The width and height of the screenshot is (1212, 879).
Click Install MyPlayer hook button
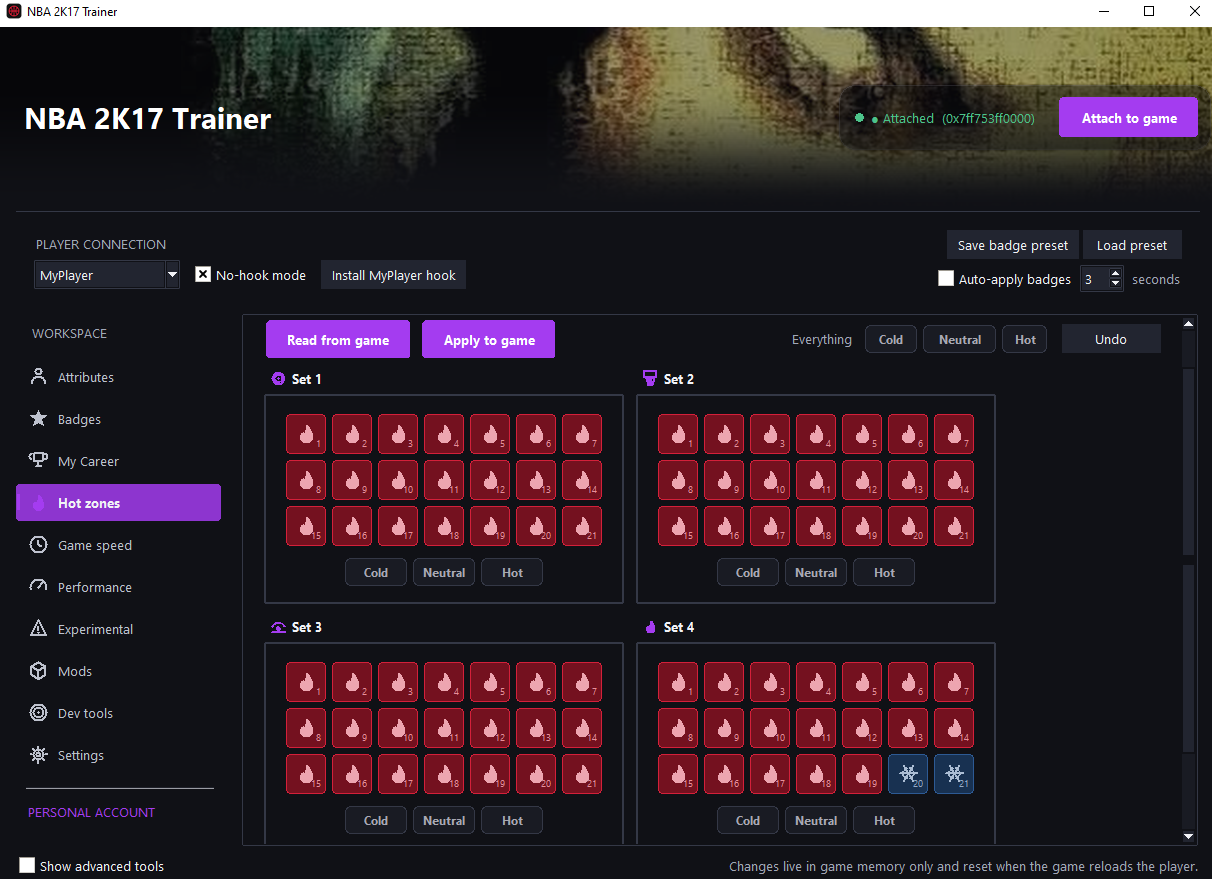394,275
